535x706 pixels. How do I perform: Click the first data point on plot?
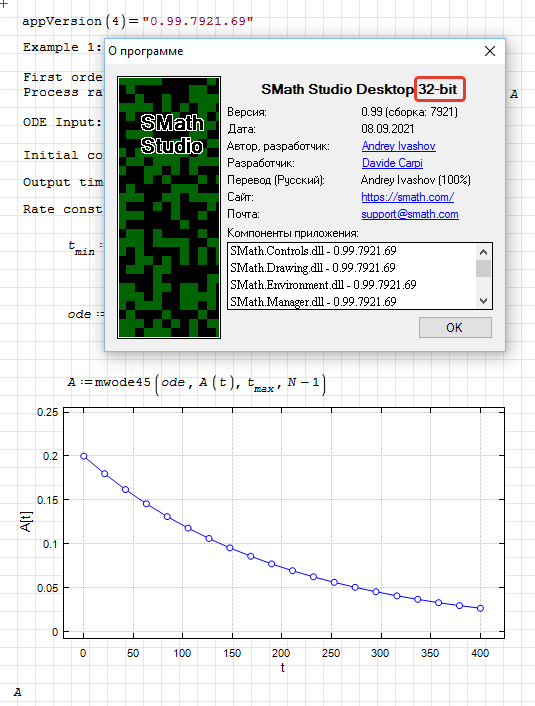(84, 456)
